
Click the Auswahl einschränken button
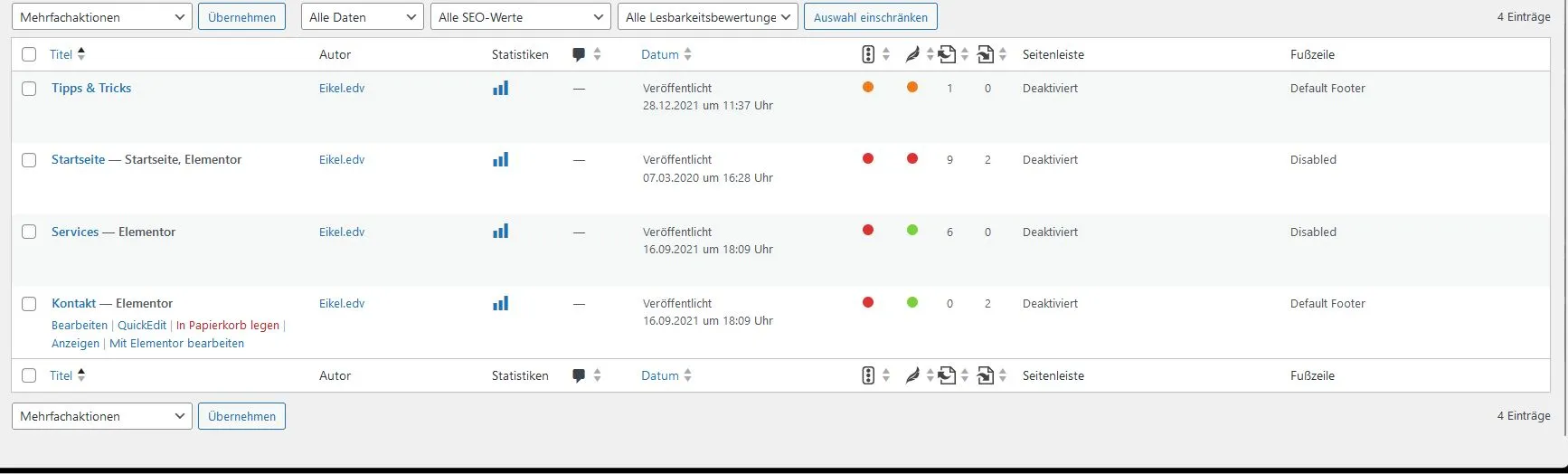871,17
